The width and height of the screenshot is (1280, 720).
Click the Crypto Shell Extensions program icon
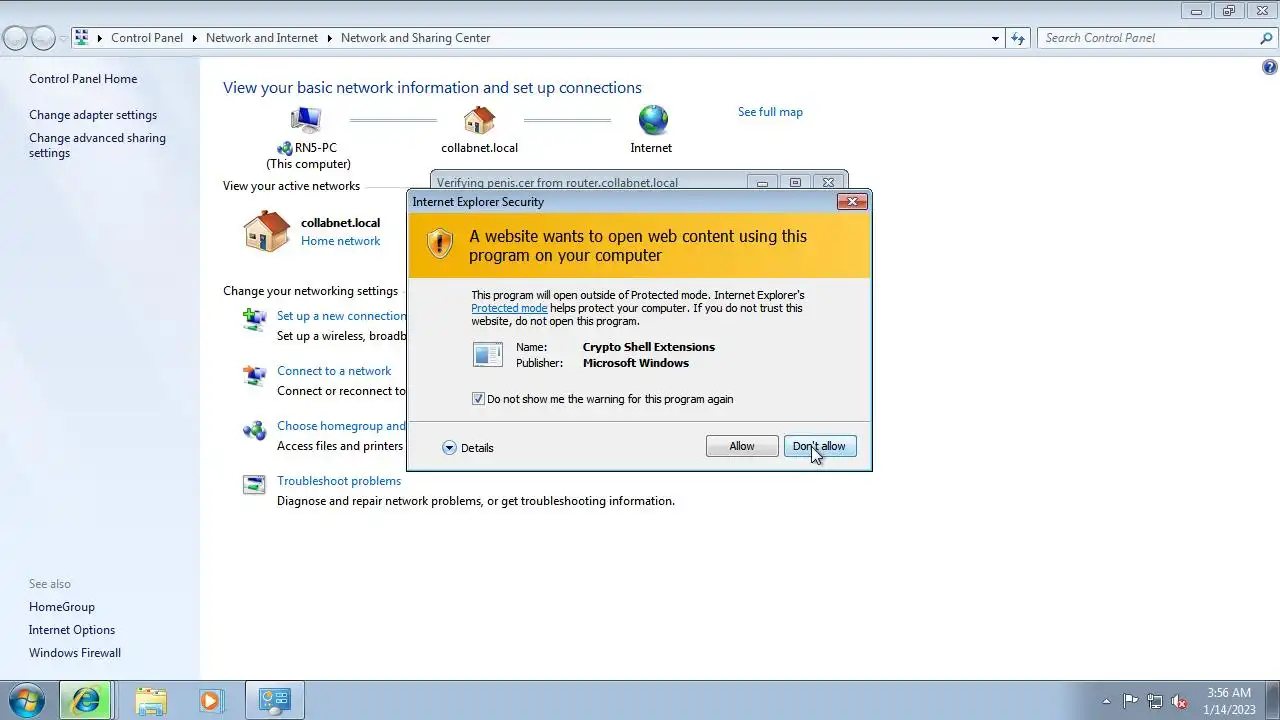click(488, 354)
